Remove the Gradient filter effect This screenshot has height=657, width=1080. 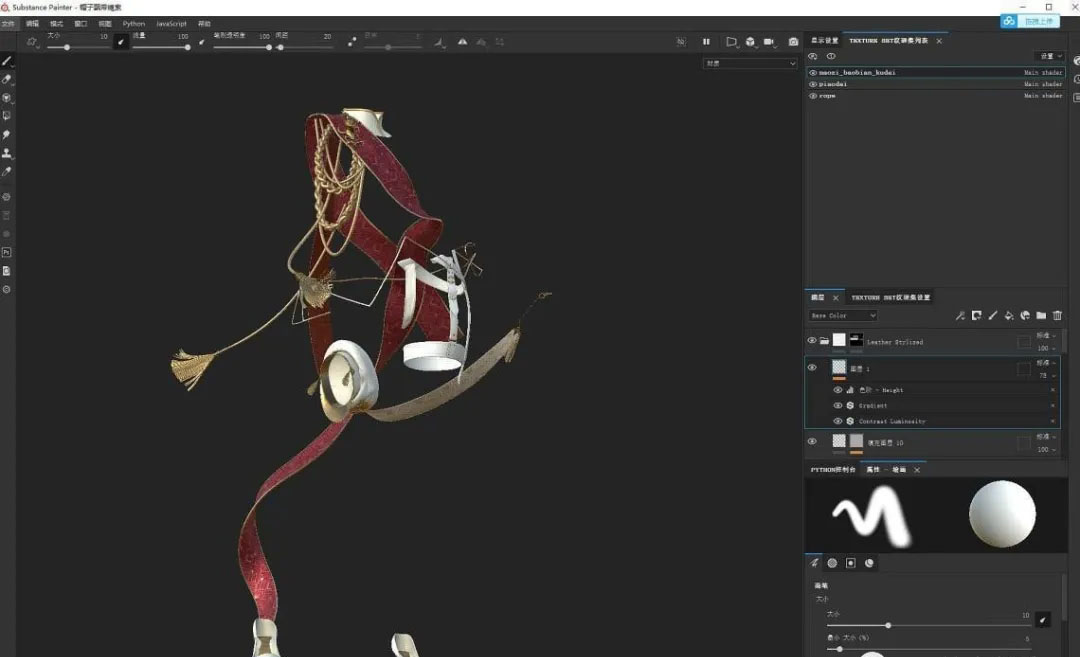point(1052,406)
